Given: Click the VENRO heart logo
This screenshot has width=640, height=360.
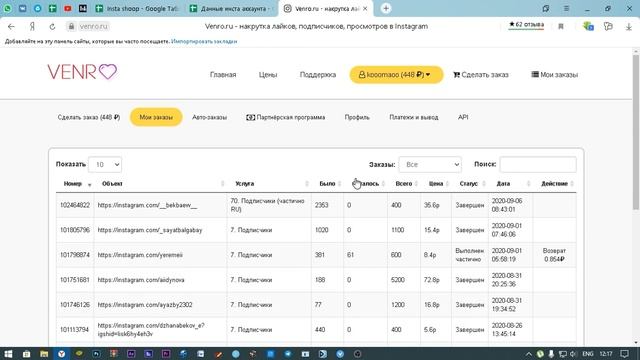Looking at the screenshot, I should [x=82, y=72].
